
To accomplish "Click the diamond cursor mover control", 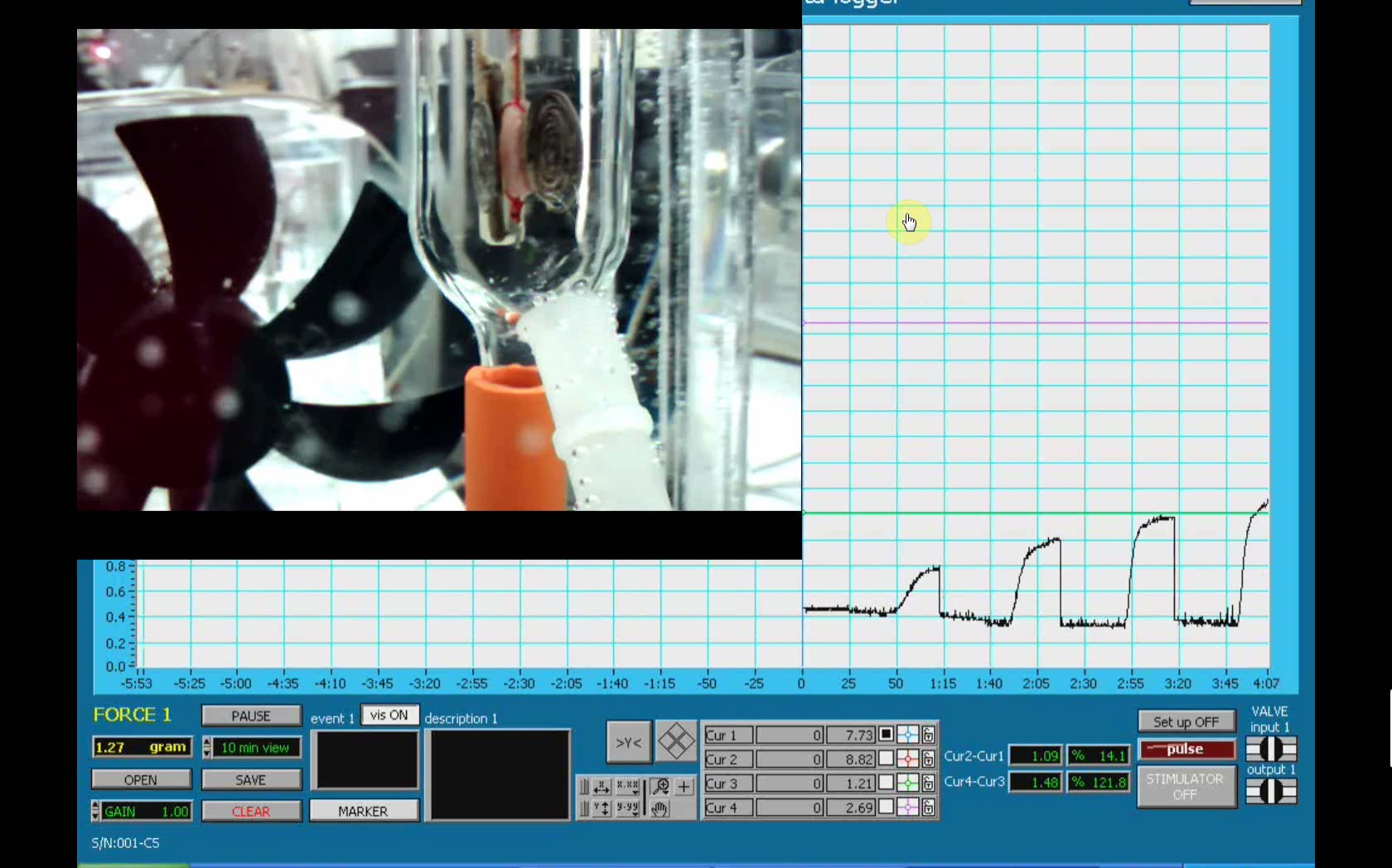I will (x=676, y=741).
